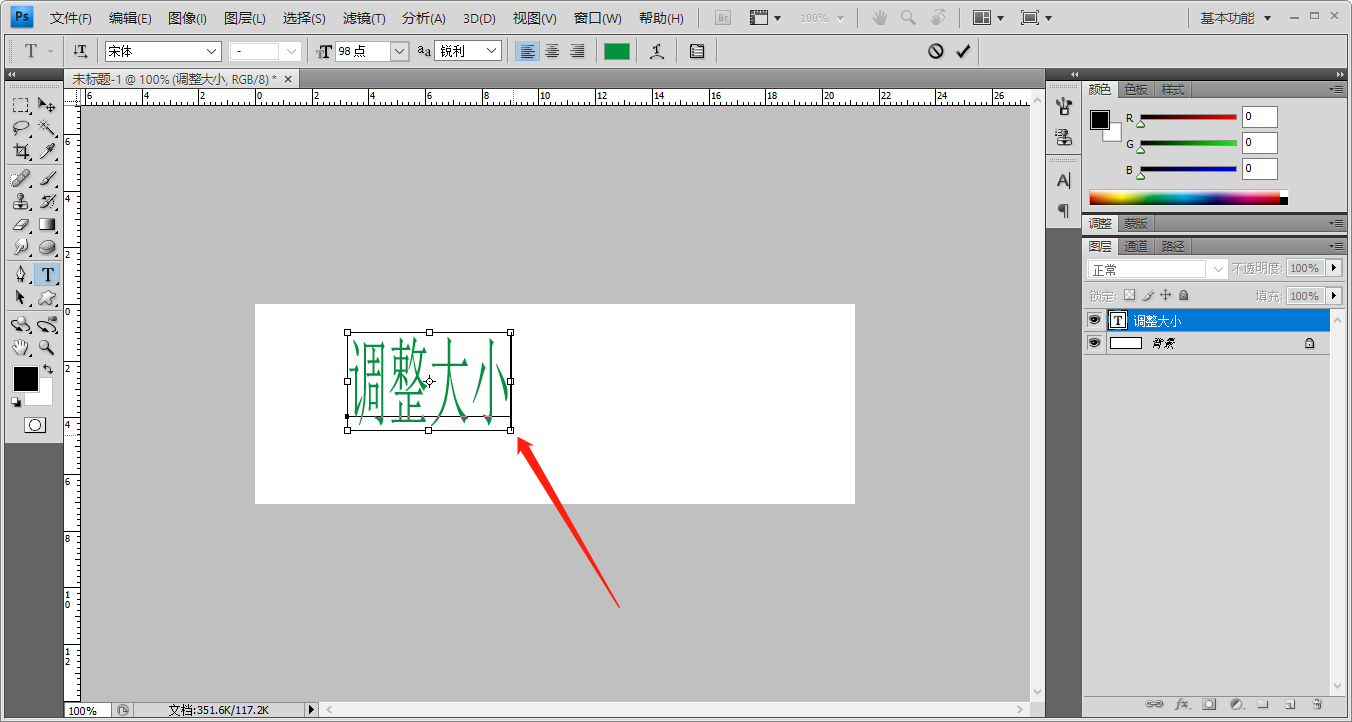
Task: Select the Move tool
Action: point(46,104)
